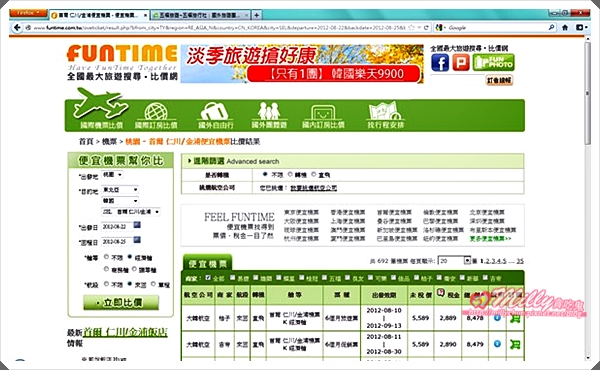Viewport: 600px width, 370px height.
Task: Select the transfer (轉機) radio in advanced search
Action: [x=290, y=174]
